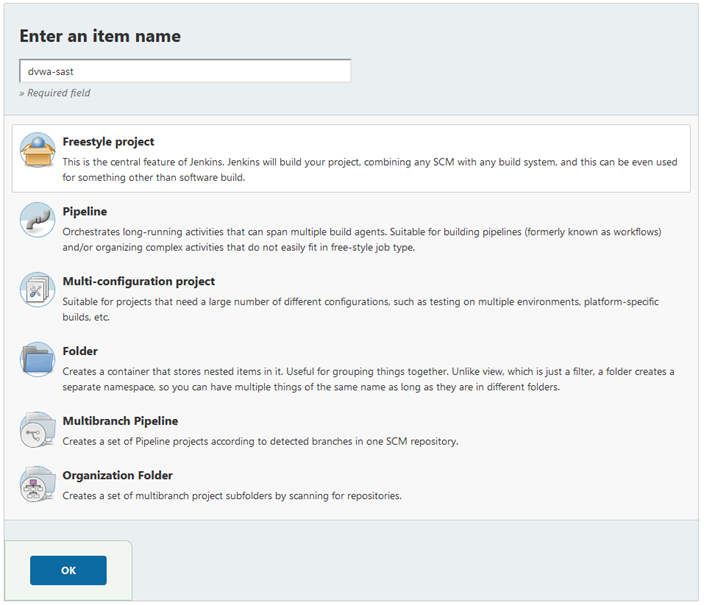The height and width of the screenshot is (605, 704).
Task: Select the Organization Folder heading
Action: (x=118, y=476)
